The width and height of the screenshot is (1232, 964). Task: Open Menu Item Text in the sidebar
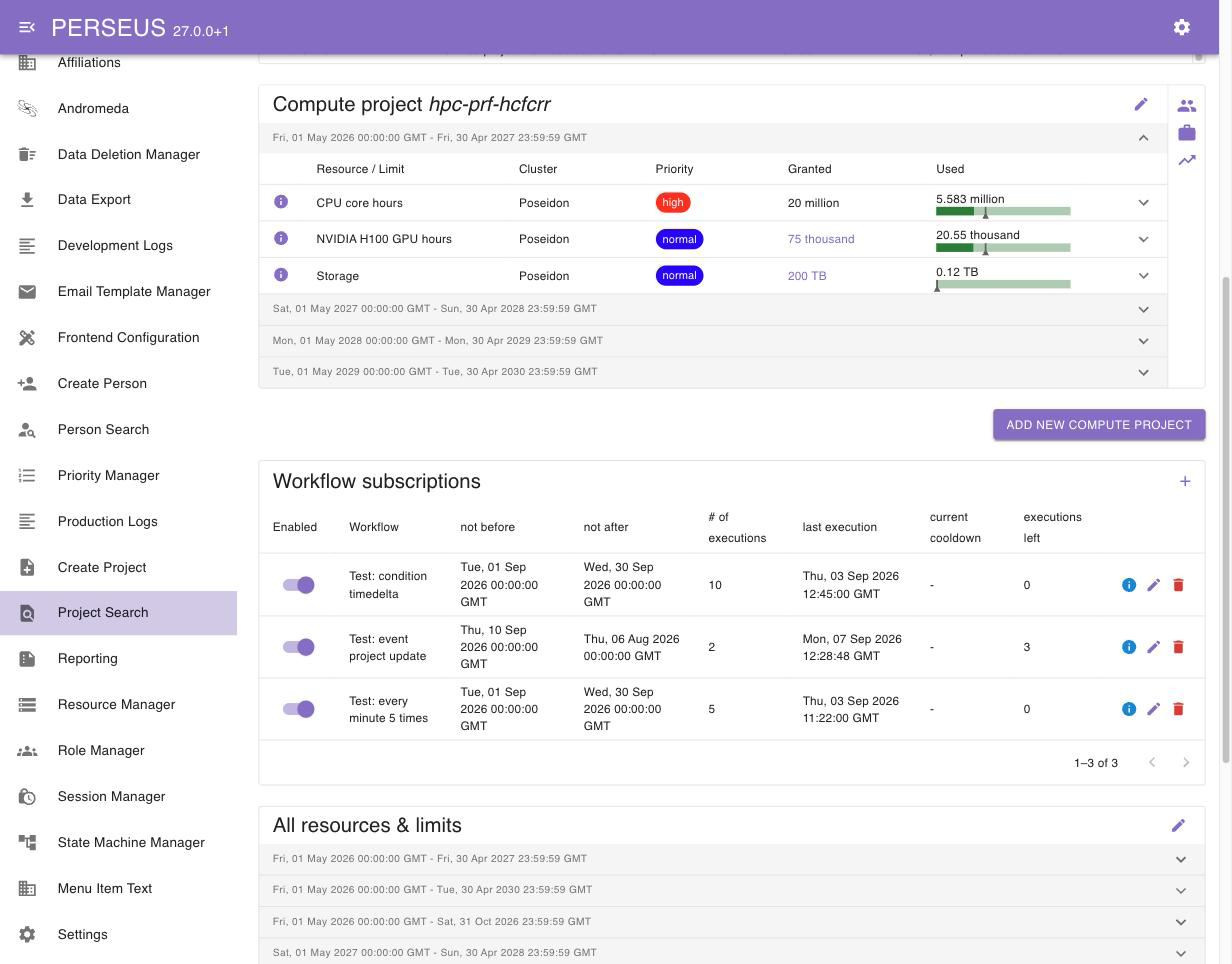(118, 888)
